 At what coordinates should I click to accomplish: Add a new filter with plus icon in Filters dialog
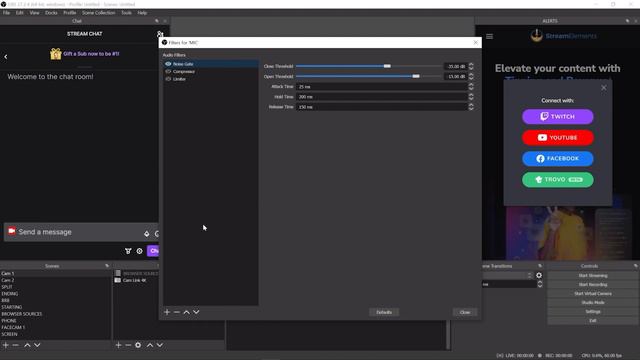(167, 312)
